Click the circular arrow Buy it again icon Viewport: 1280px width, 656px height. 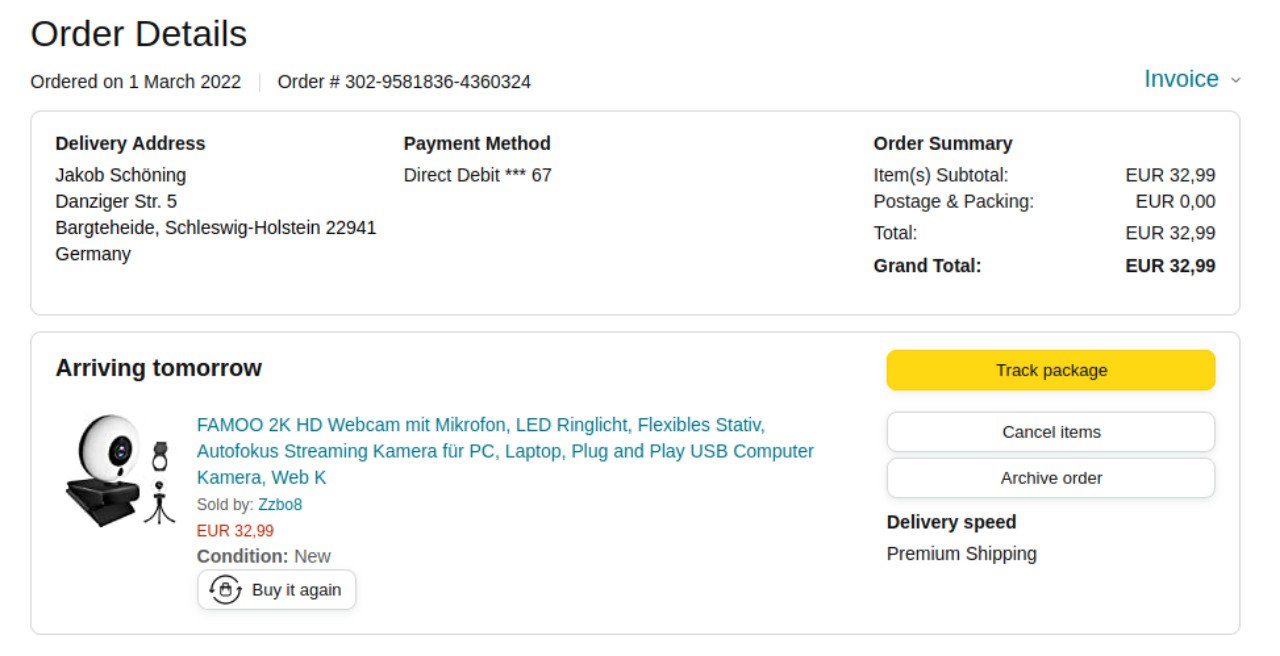click(225, 590)
